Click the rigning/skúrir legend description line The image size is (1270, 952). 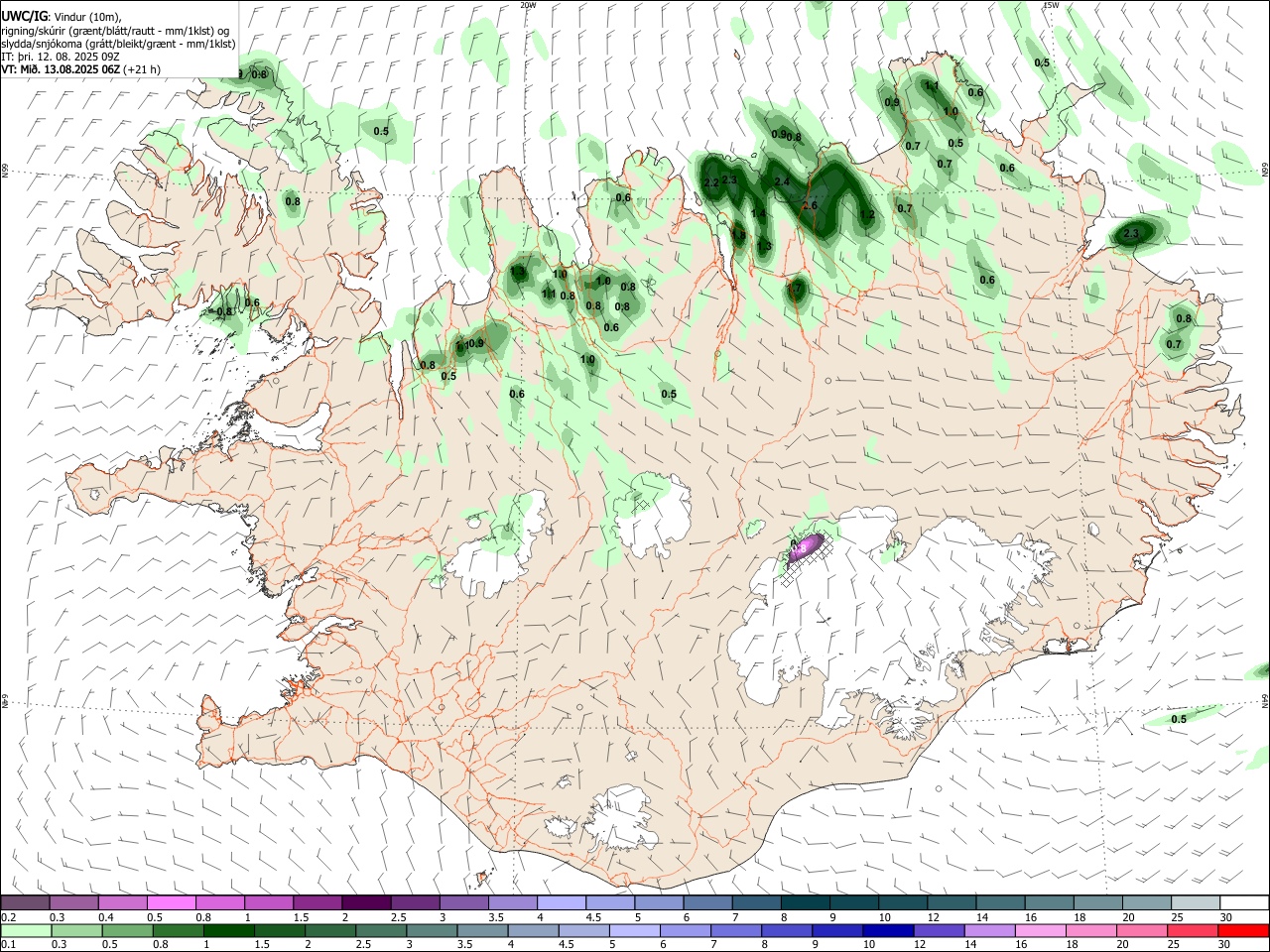[115, 31]
